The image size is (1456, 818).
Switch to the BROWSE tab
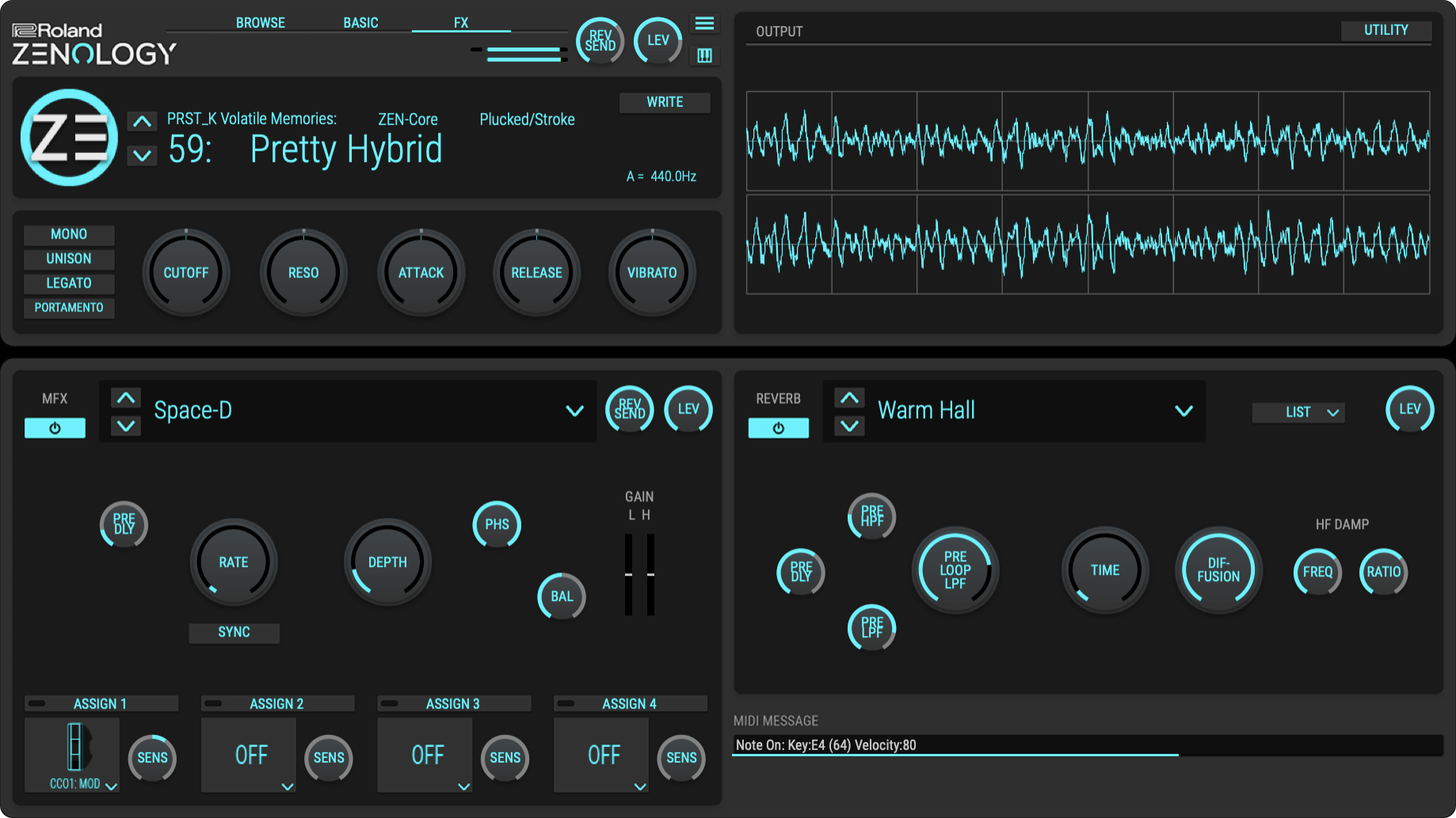(x=261, y=23)
